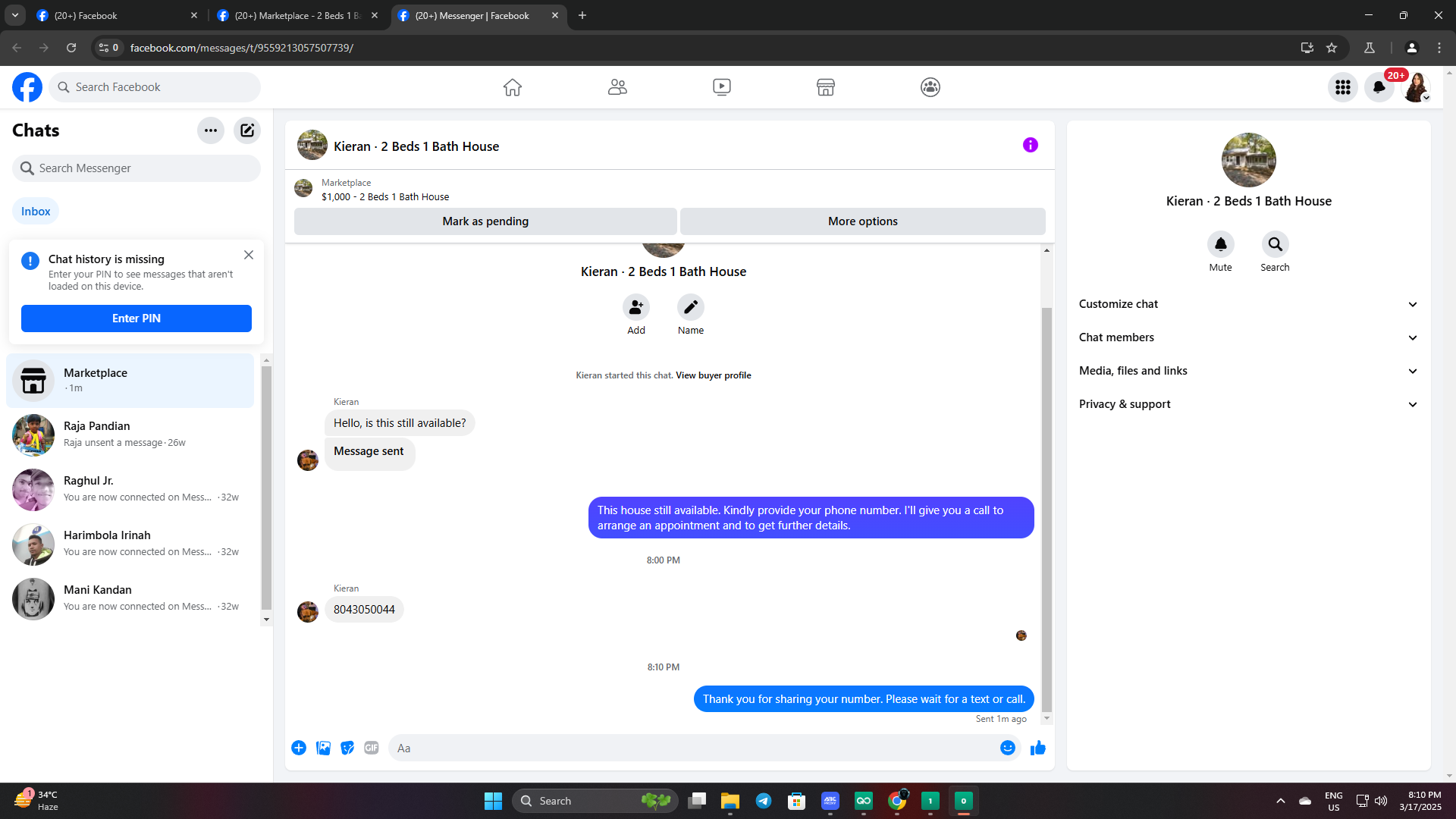Open the Chats options three-dot menu
Screen dimensions: 1456x819
[211, 130]
